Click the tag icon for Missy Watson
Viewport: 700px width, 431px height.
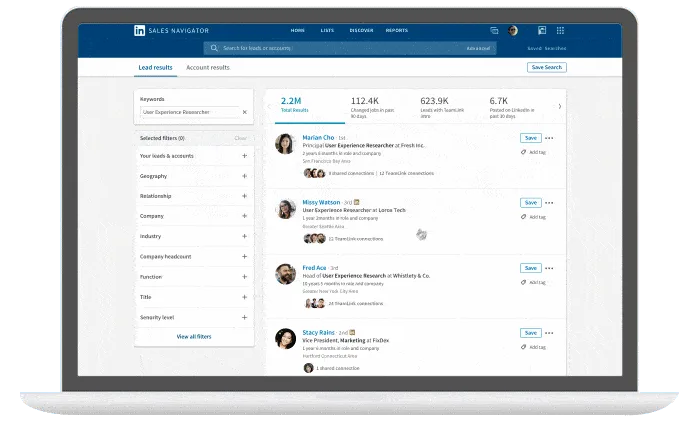click(523, 217)
